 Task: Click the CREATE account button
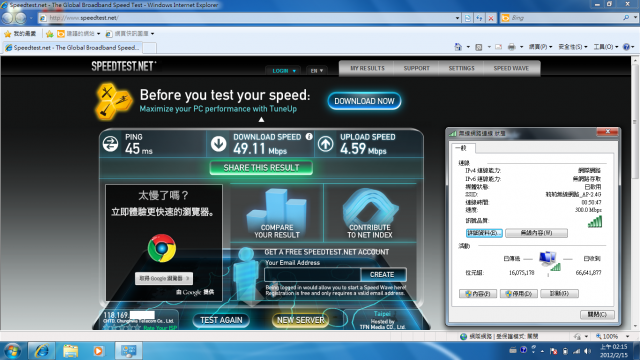coord(382,274)
